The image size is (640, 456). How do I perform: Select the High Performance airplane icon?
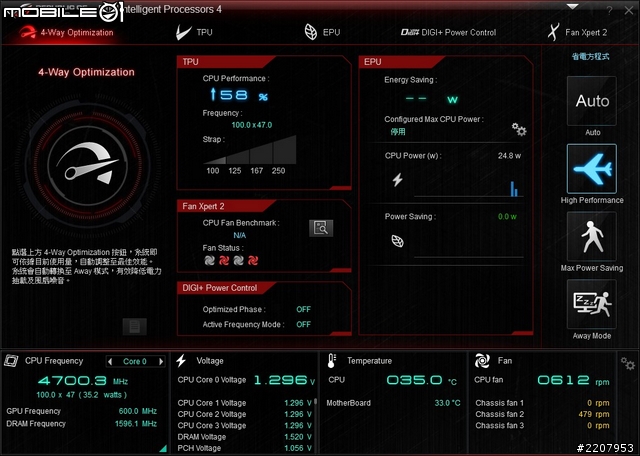point(592,169)
